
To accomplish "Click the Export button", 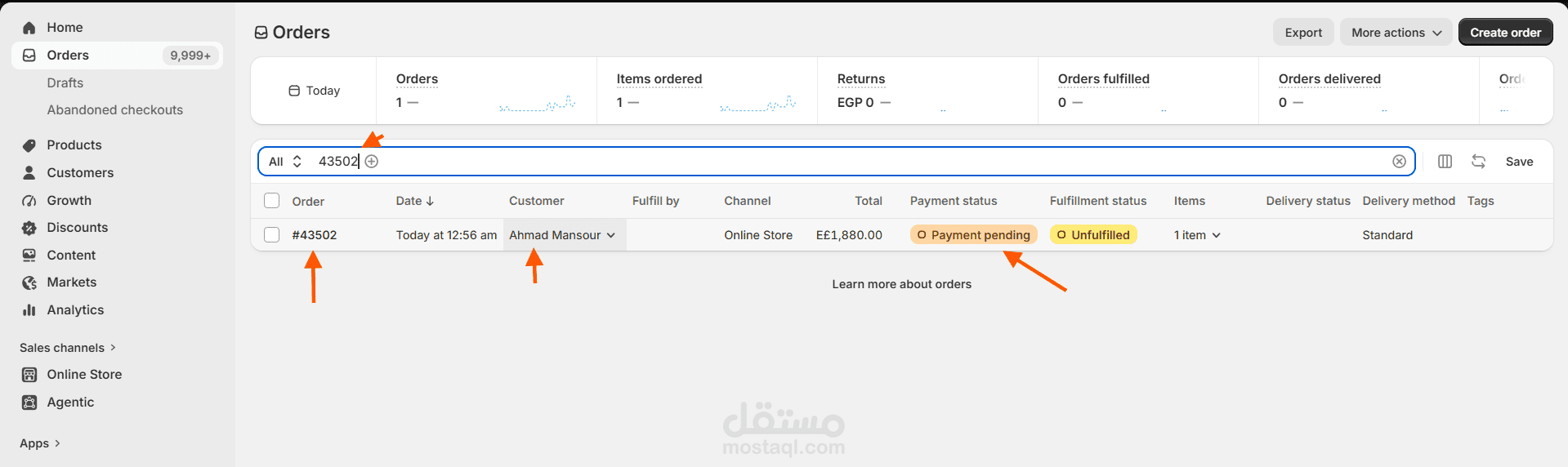I will pos(1303,33).
